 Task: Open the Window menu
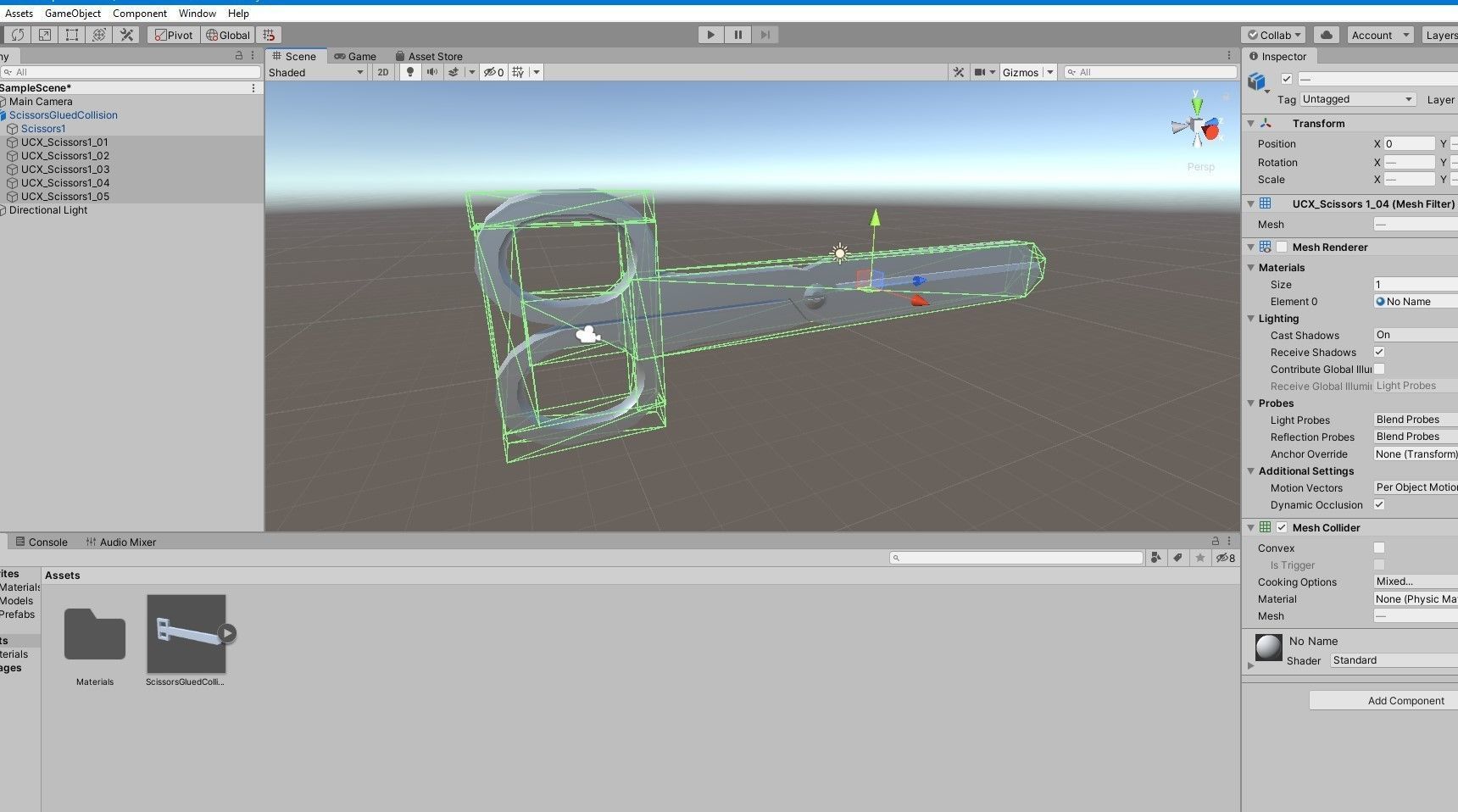(198, 14)
